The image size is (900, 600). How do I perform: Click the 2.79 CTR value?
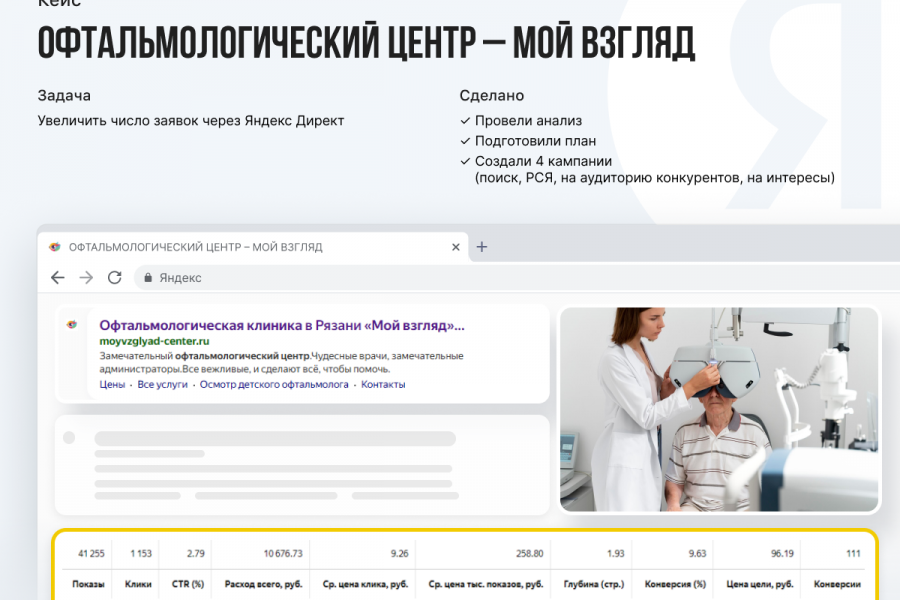point(196,553)
